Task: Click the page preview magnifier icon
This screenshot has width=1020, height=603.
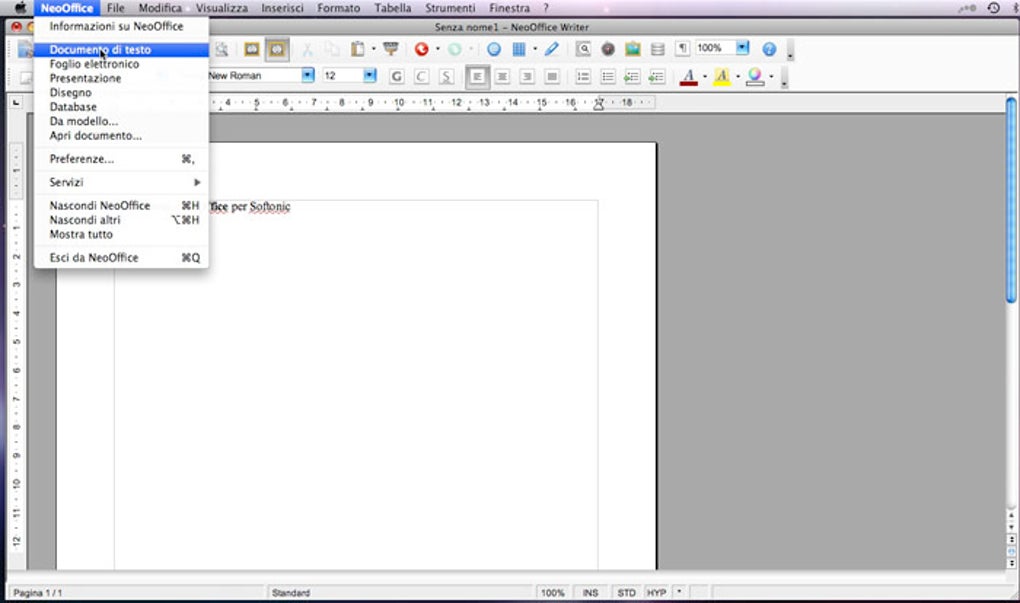Action: point(222,49)
